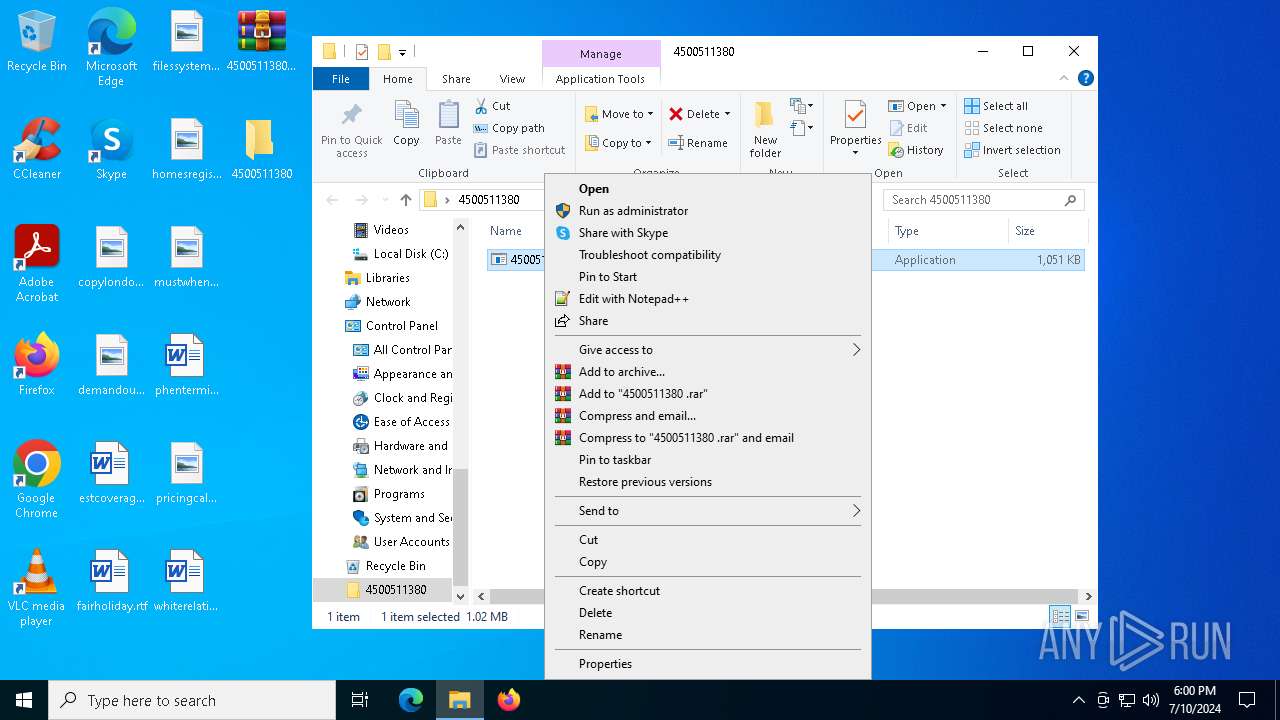Switch to the Share ribbon tab
Screen dimensions: 1280x720
tap(456, 79)
